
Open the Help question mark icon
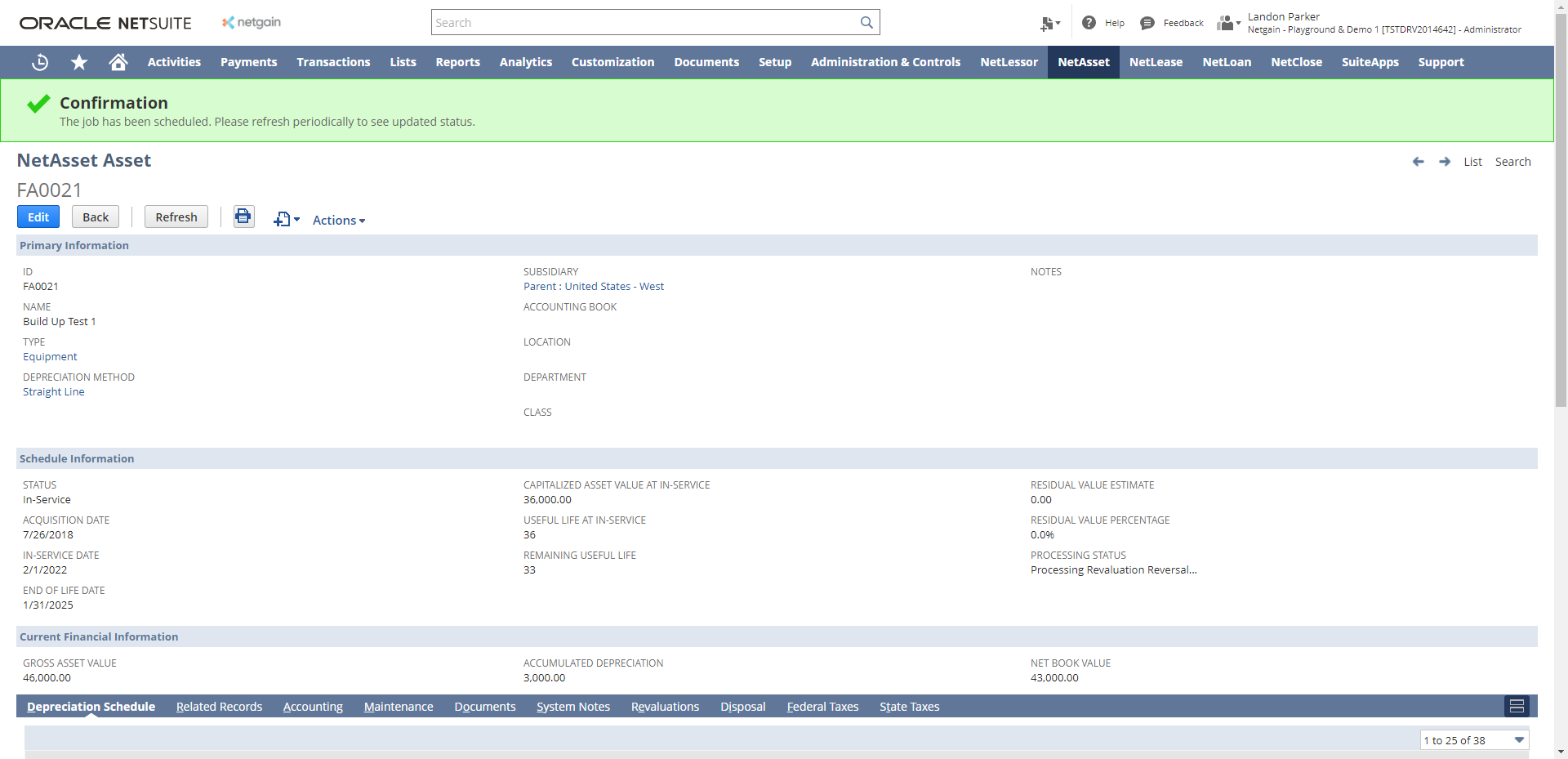(1089, 23)
